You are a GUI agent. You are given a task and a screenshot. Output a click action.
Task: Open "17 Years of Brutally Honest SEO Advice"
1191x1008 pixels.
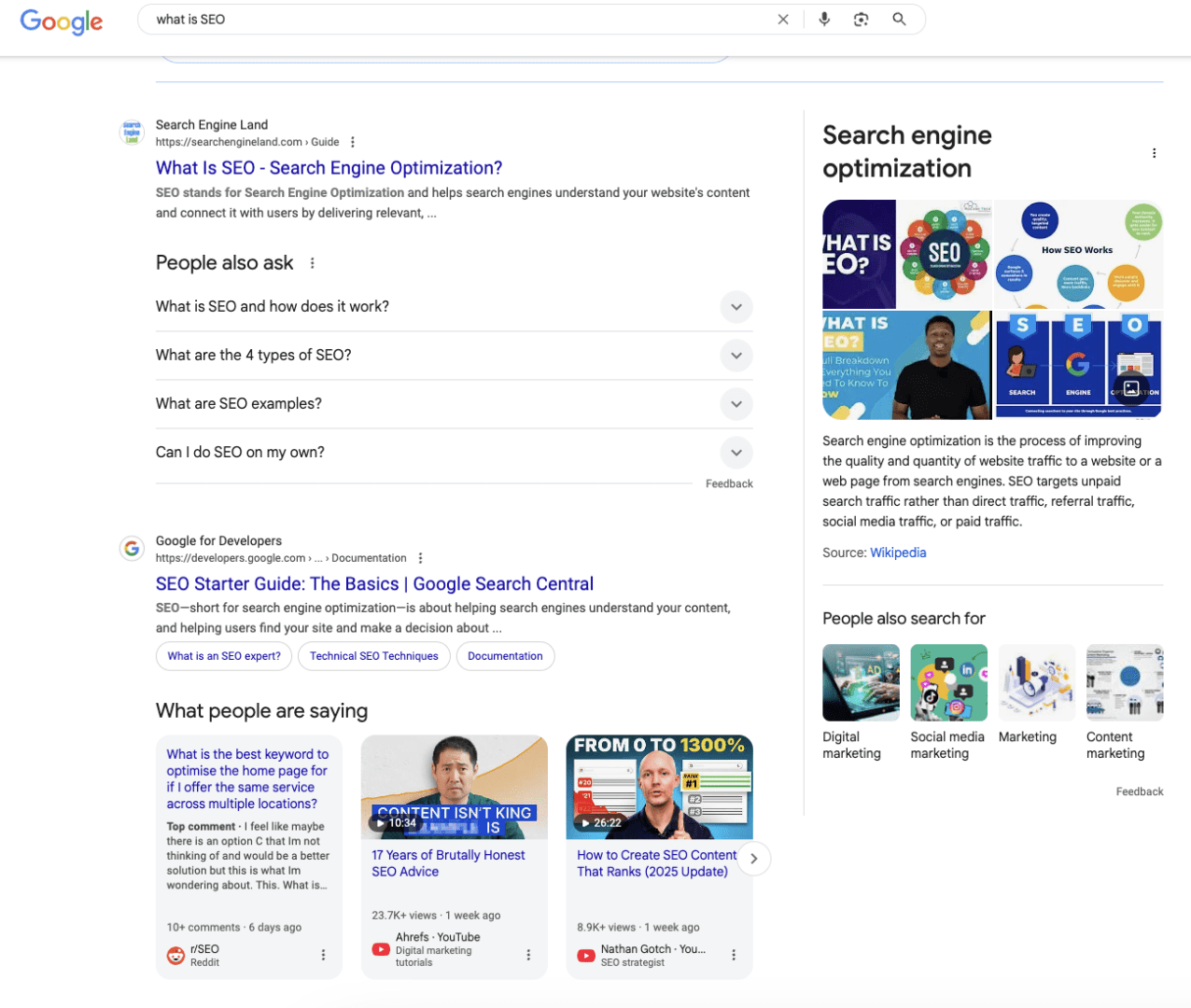coord(448,863)
